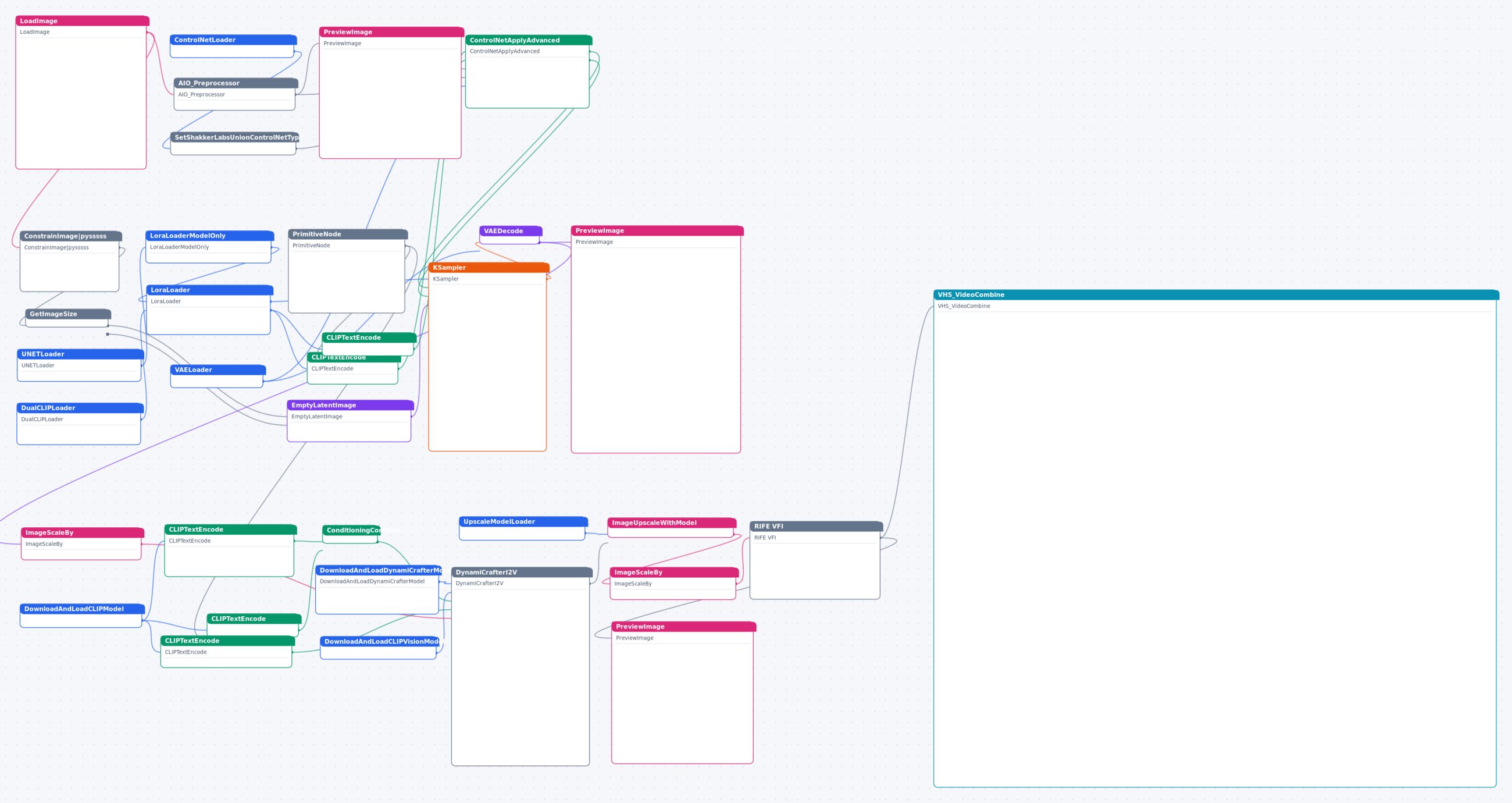Click the ConditioningCombine node title
This screenshot has height=803, width=1512.
coord(351,531)
